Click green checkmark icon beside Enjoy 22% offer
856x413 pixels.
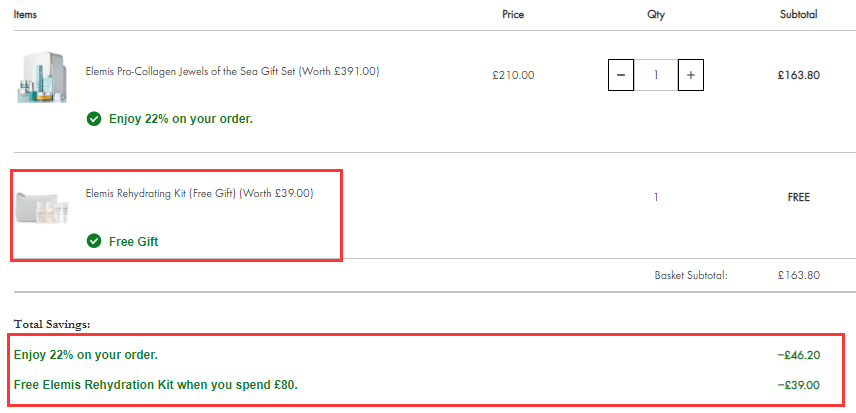[x=94, y=118]
